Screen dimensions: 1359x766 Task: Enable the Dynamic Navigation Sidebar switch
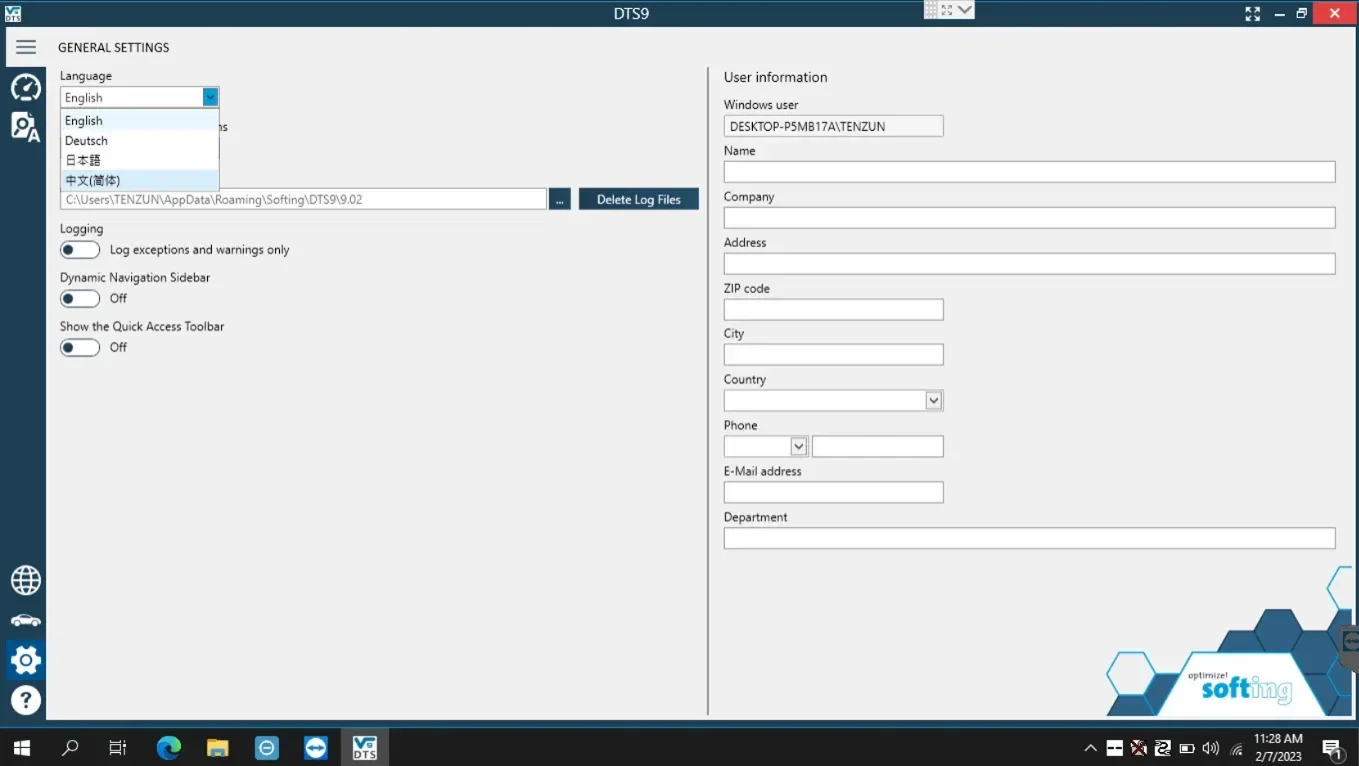pyautogui.click(x=80, y=299)
